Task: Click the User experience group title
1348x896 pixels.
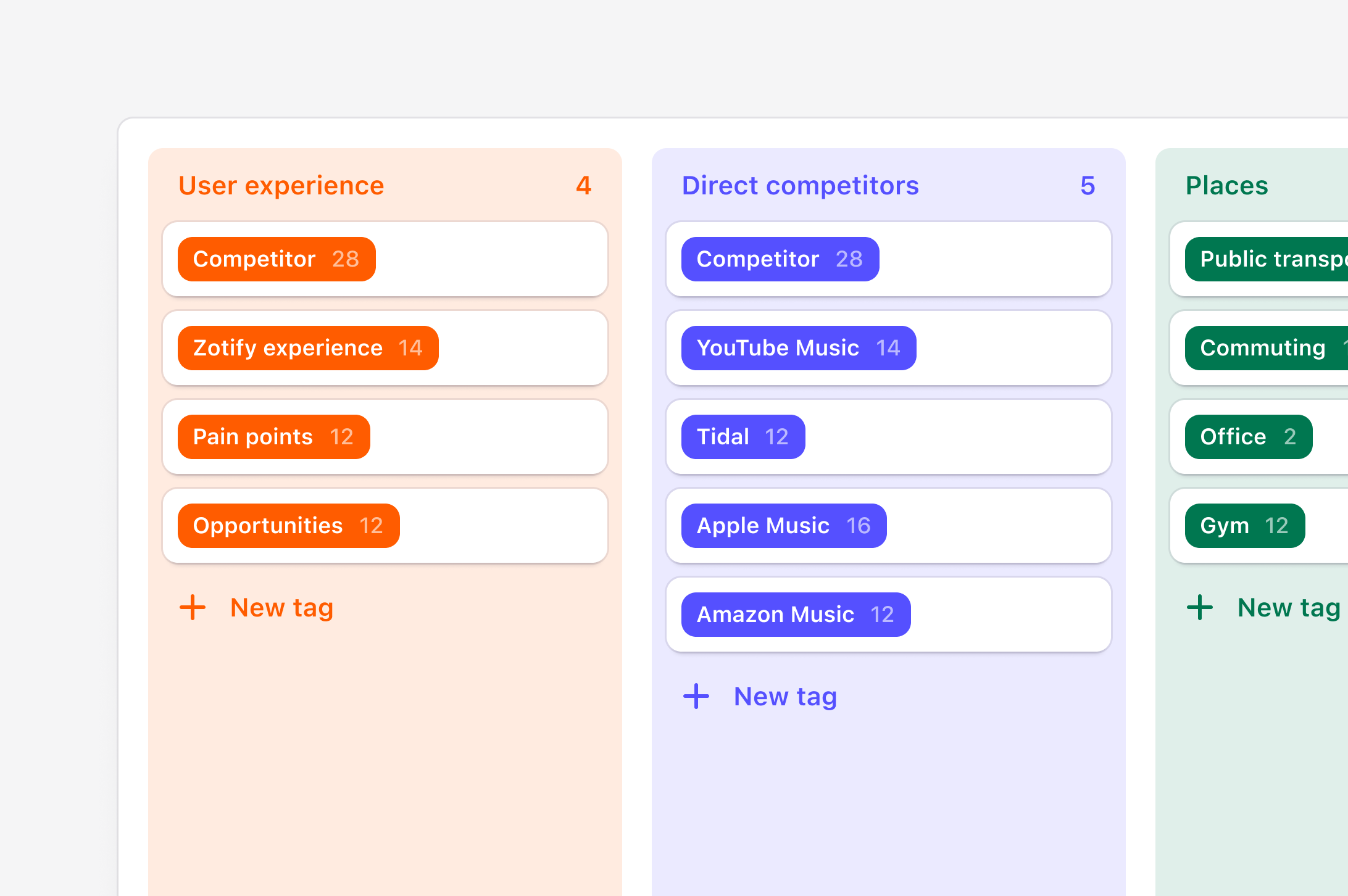Action: click(x=281, y=186)
